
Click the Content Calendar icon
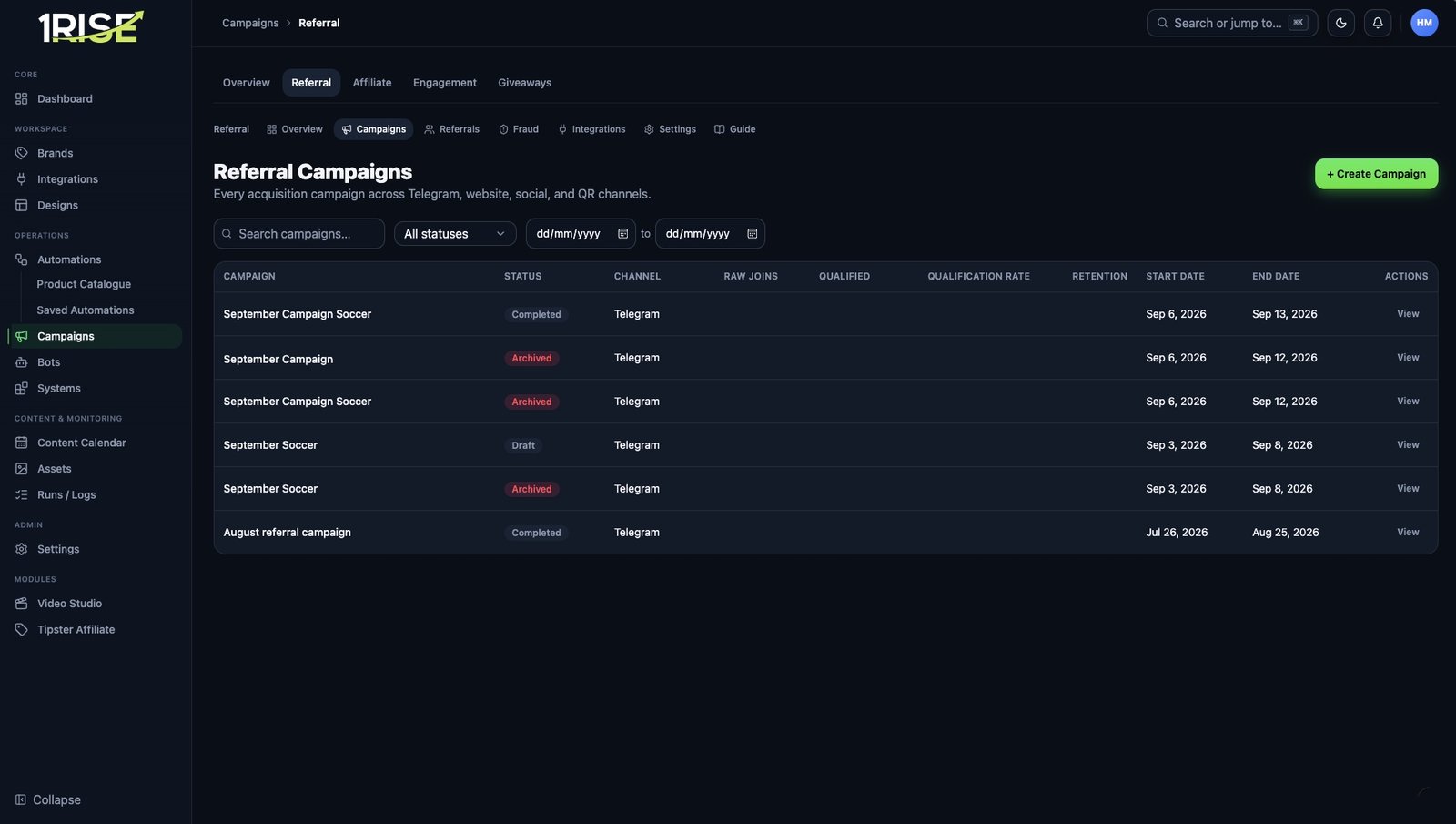(x=22, y=443)
